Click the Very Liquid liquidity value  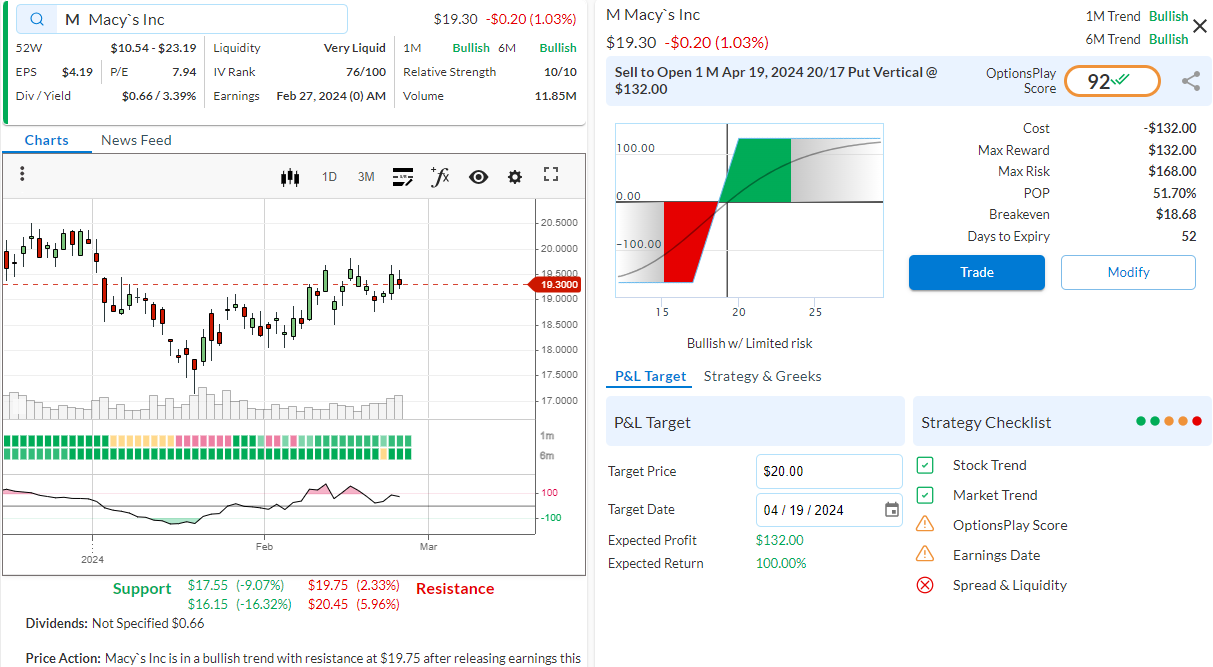tap(355, 47)
